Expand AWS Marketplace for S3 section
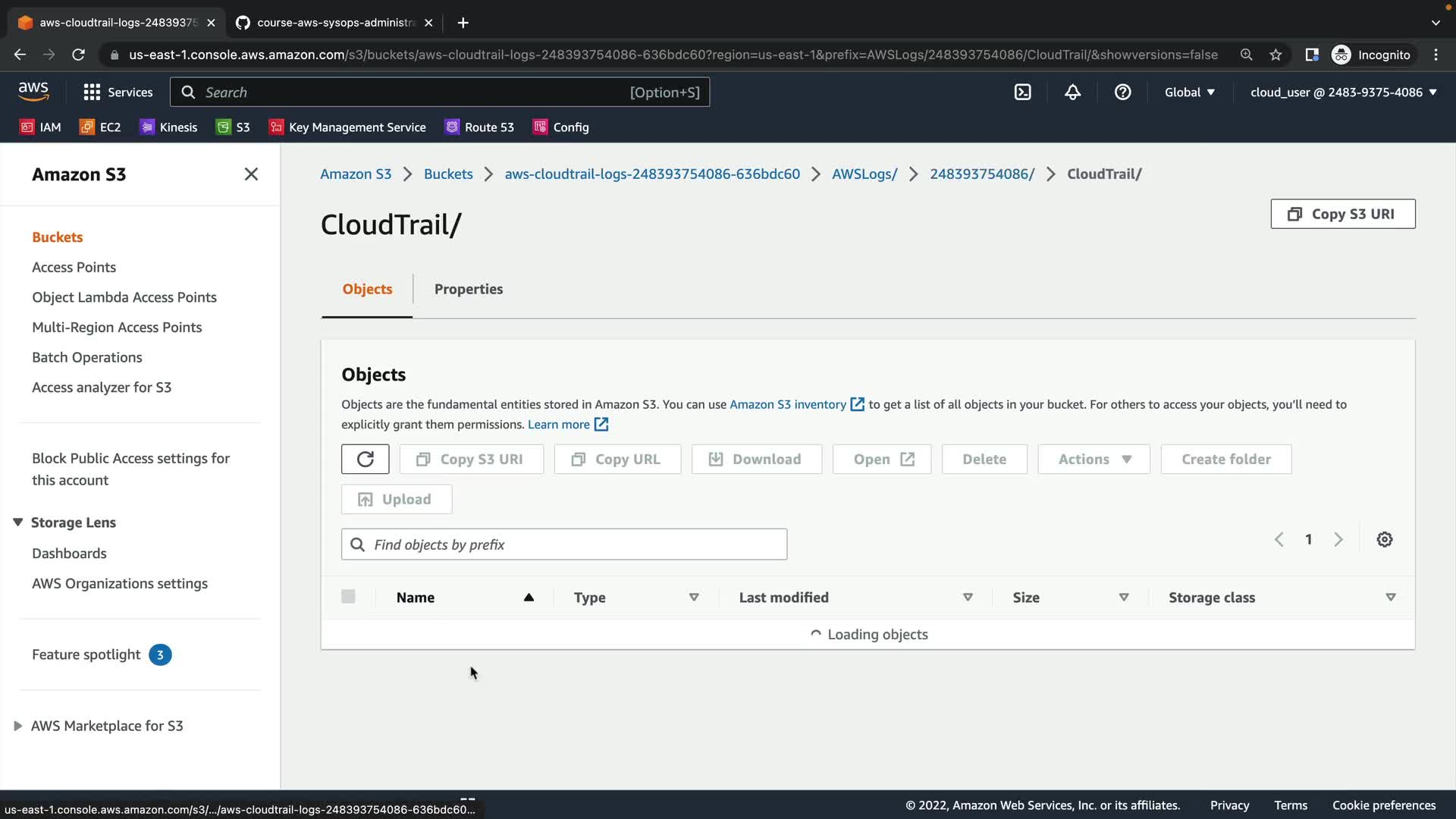Viewport: 1456px width, 819px height. point(18,726)
